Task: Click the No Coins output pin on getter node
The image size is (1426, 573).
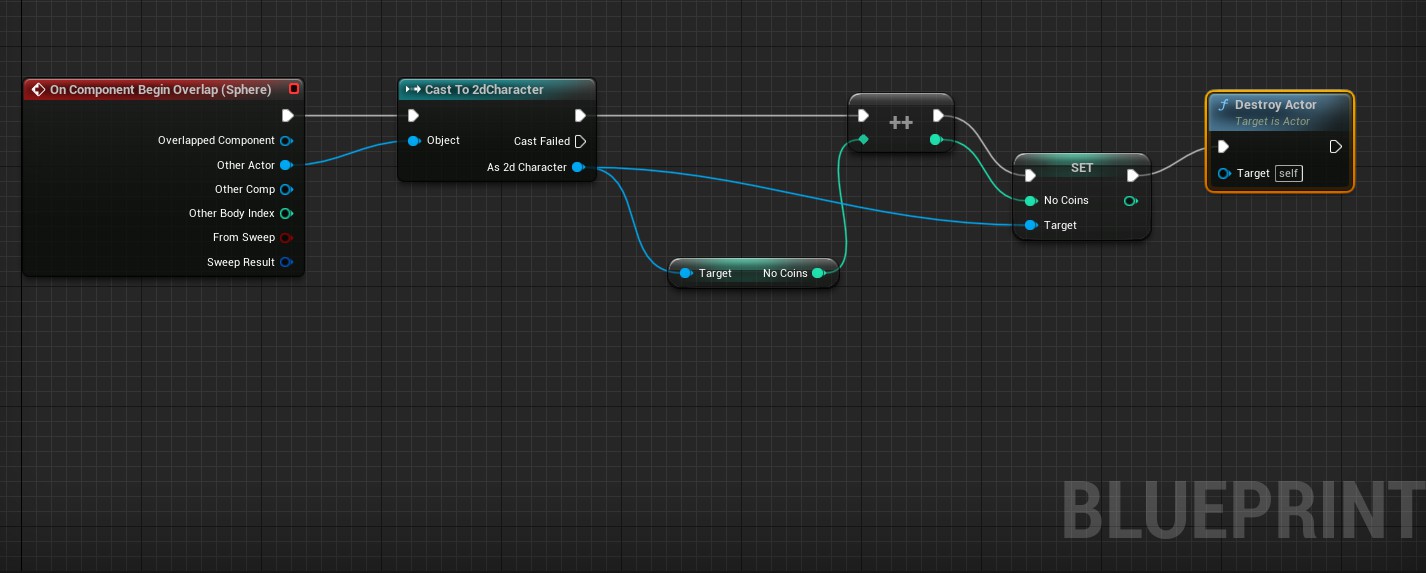Action: 818,273
